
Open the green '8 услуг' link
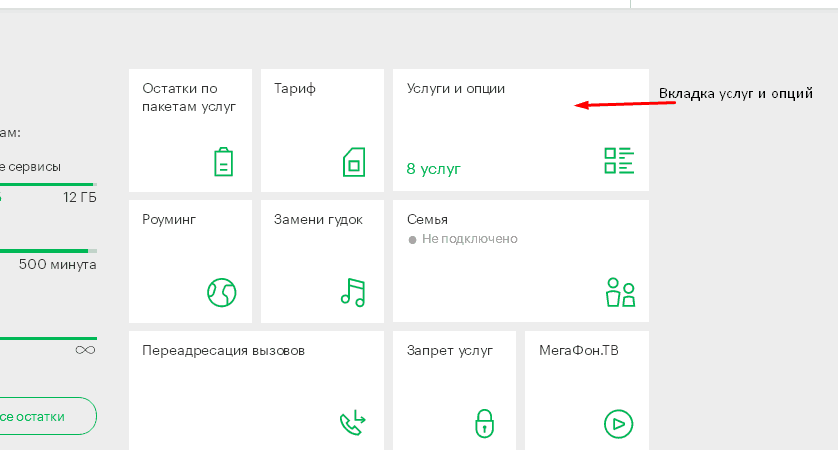(x=433, y=169)
